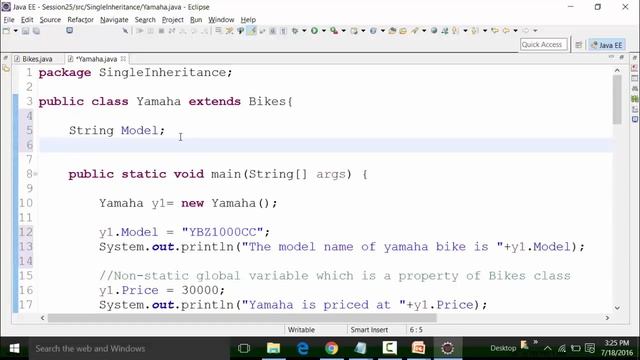The width and height of the screenshot is (640, 360).
Task: Open the File menu
Action: pyautogui.click(x=9, y=20)
